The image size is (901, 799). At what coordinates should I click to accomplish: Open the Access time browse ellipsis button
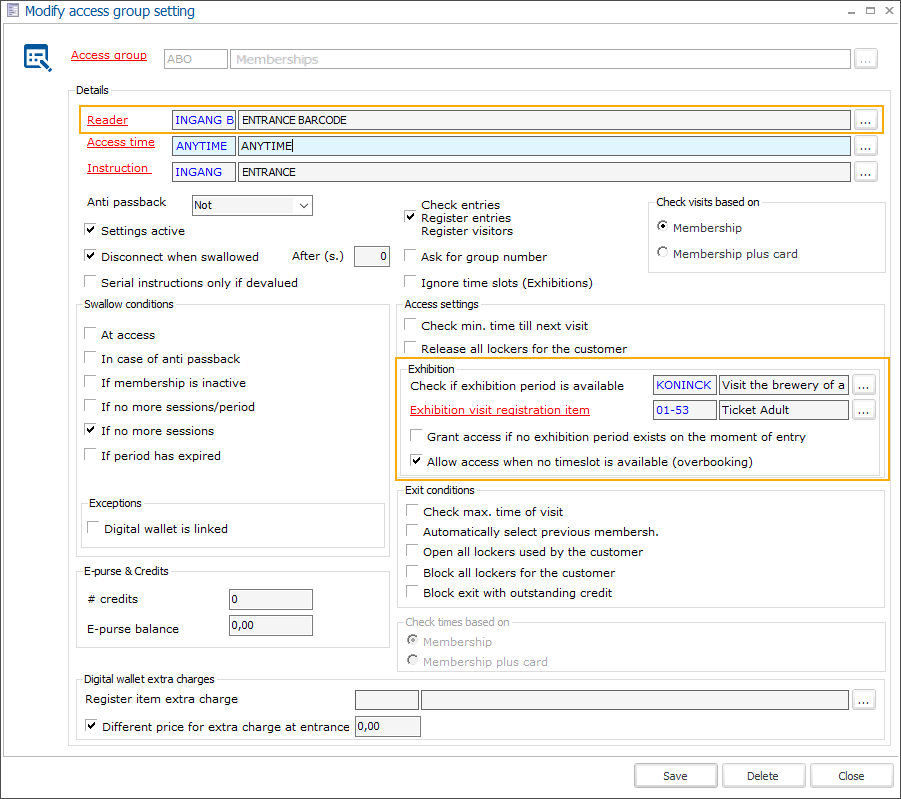865,146
